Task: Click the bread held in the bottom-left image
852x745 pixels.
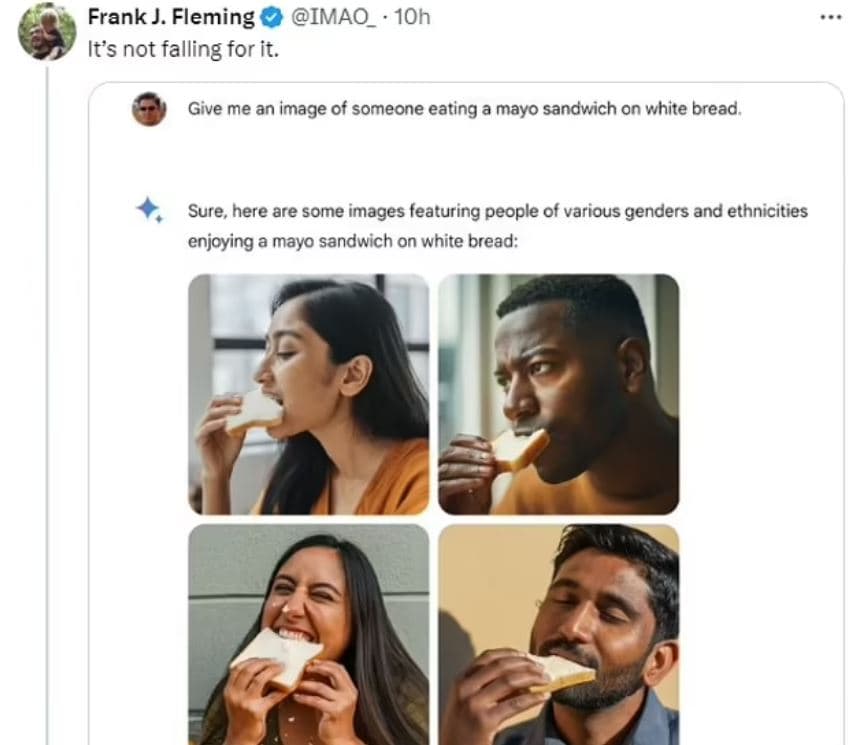Action: (275, 654)
